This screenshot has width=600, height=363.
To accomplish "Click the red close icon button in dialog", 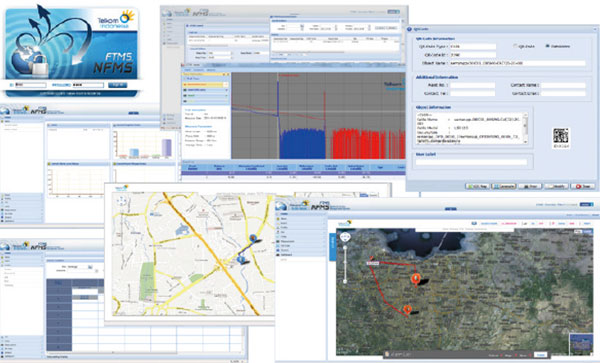I will pos(583,186).
